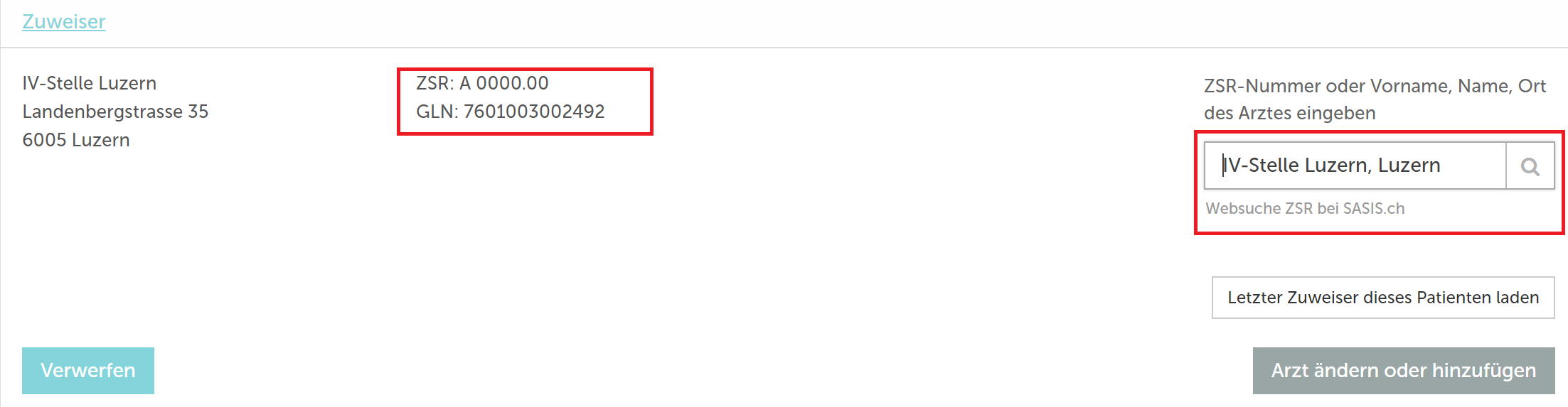
Task: Select the GLN number 7601003002492
Action: (534, 112)
